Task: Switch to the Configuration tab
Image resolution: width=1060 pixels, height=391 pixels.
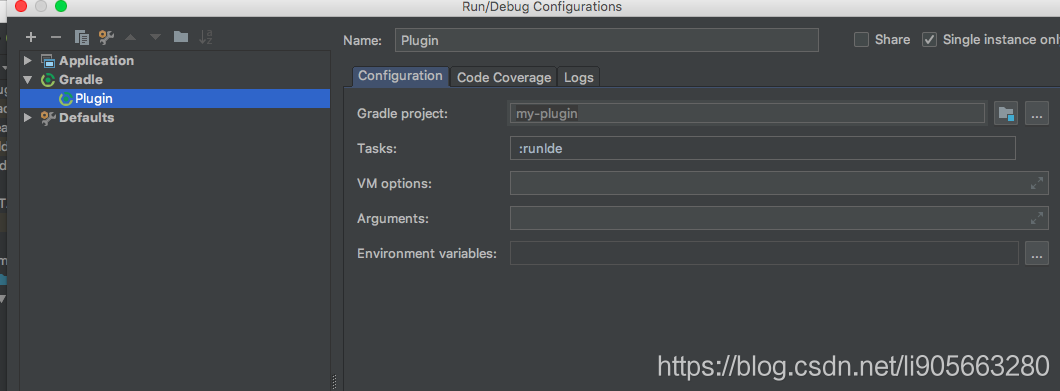Action: (400, 76)
